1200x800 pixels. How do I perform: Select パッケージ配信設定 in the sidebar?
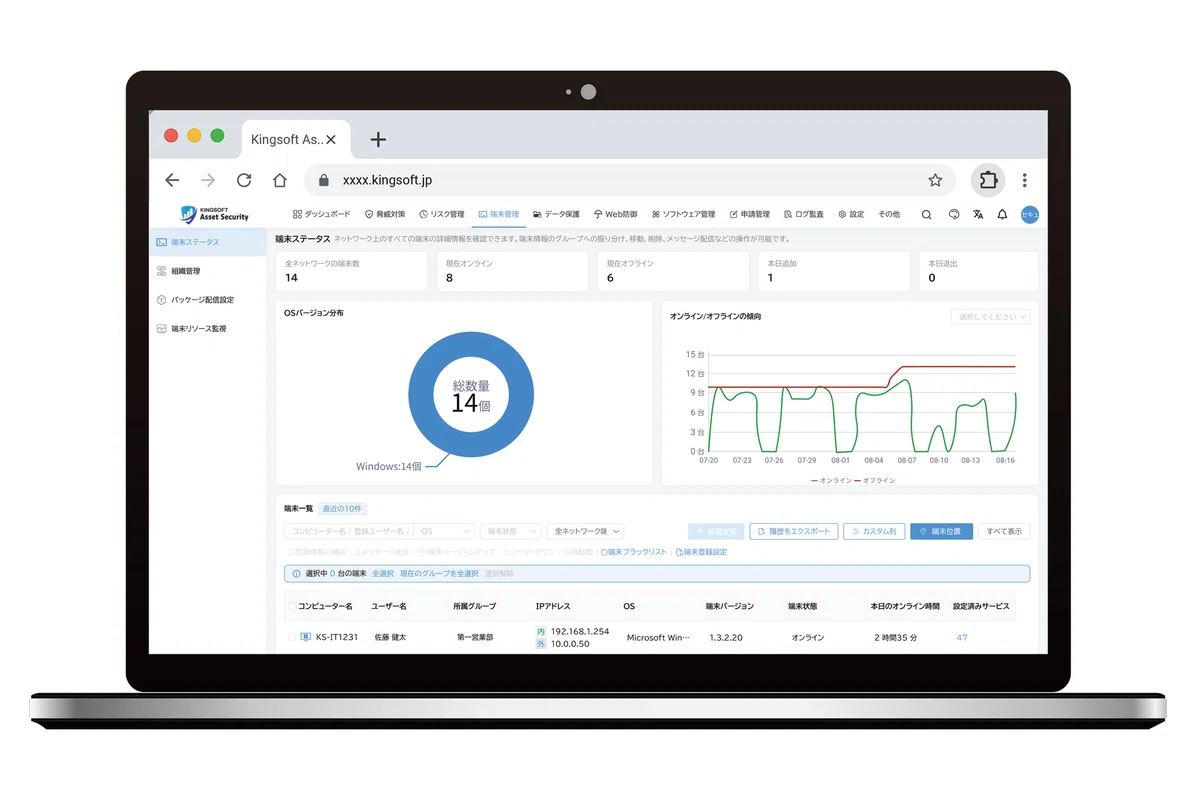(x=208, y=300)
